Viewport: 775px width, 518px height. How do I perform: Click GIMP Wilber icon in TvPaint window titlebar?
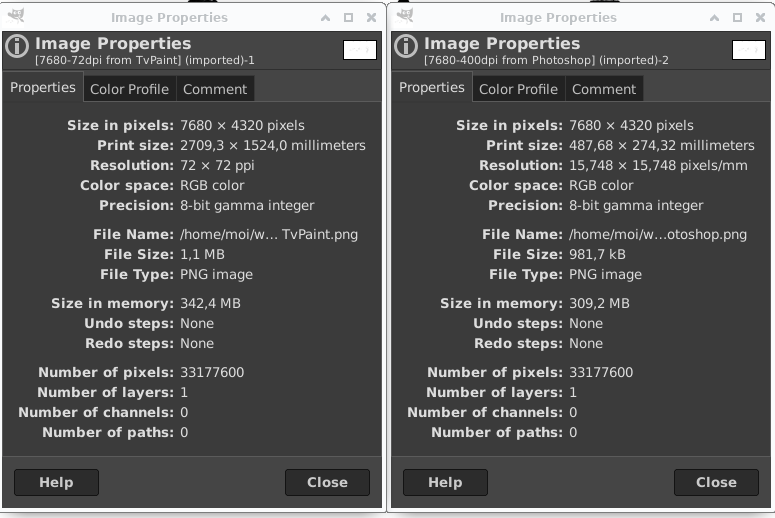pyautogui.click(x=16, y=16)
